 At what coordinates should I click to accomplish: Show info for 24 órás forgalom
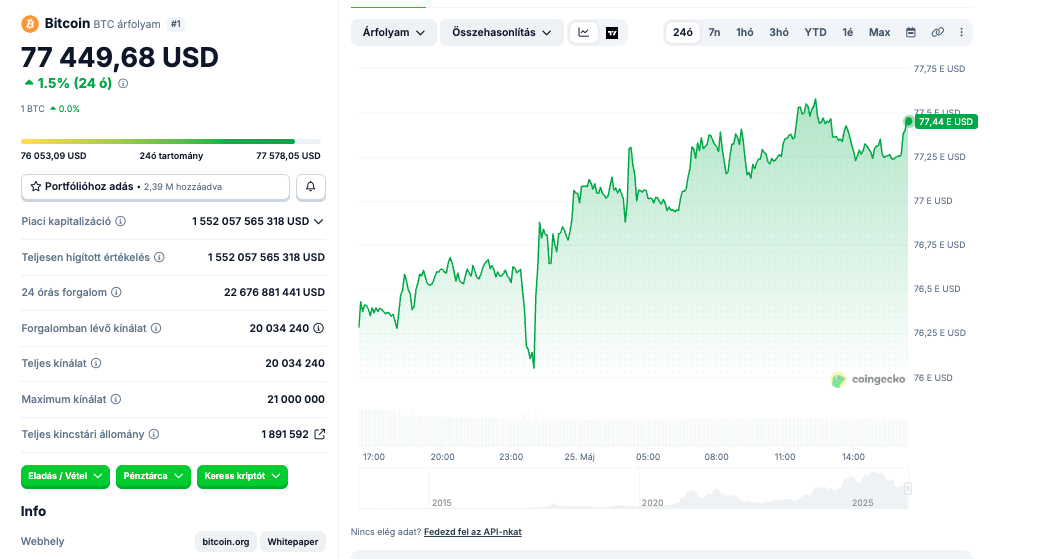116,292
